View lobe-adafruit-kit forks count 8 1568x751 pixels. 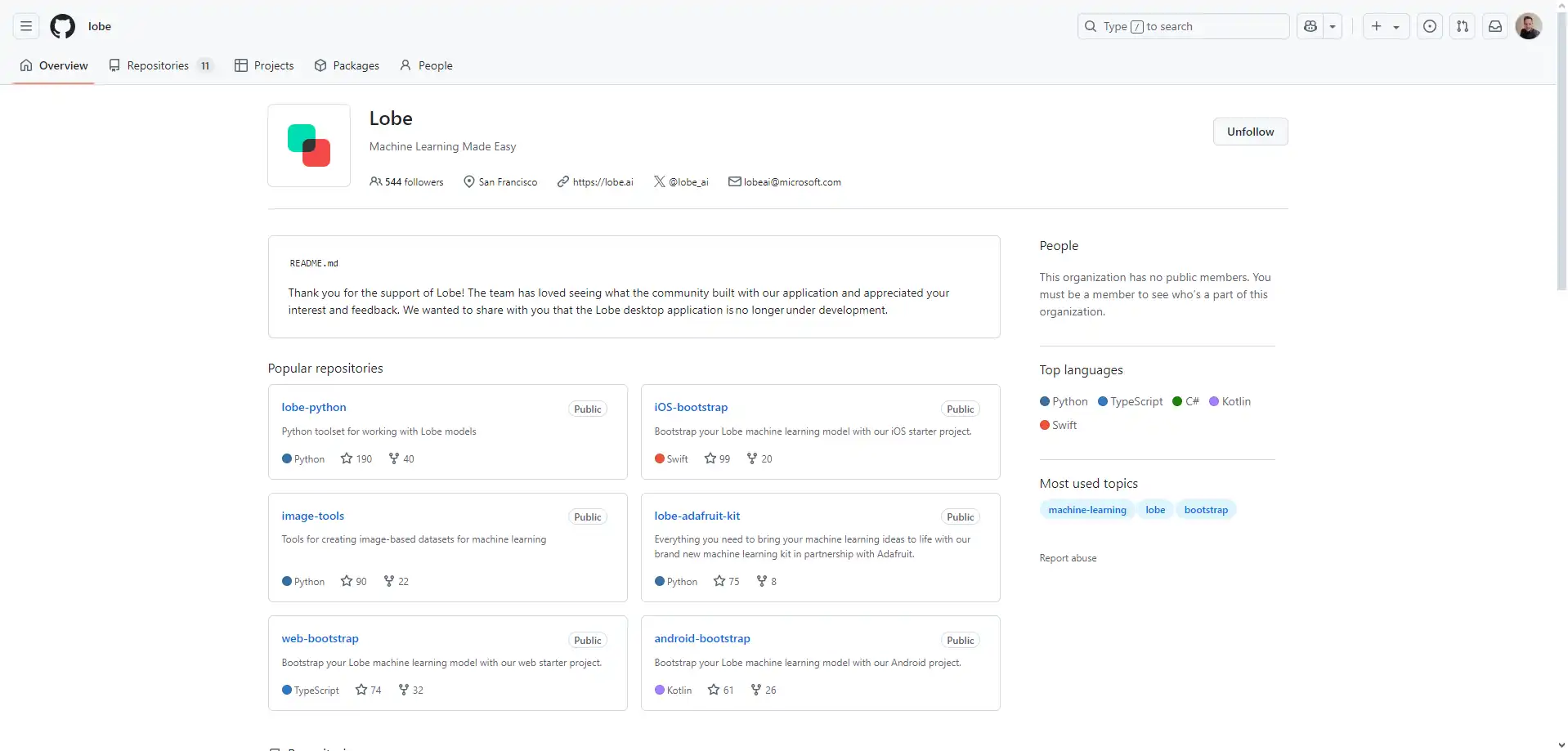point(767,581)
